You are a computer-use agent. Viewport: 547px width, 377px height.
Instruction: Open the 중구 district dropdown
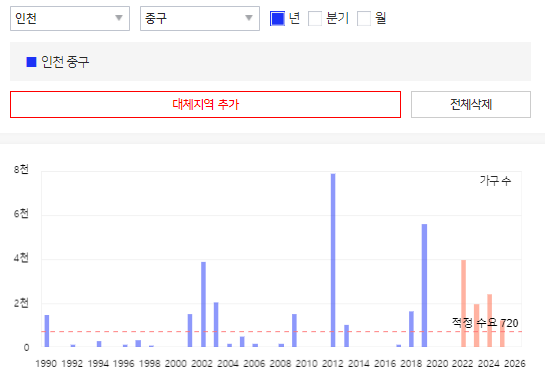pos(200,18)
